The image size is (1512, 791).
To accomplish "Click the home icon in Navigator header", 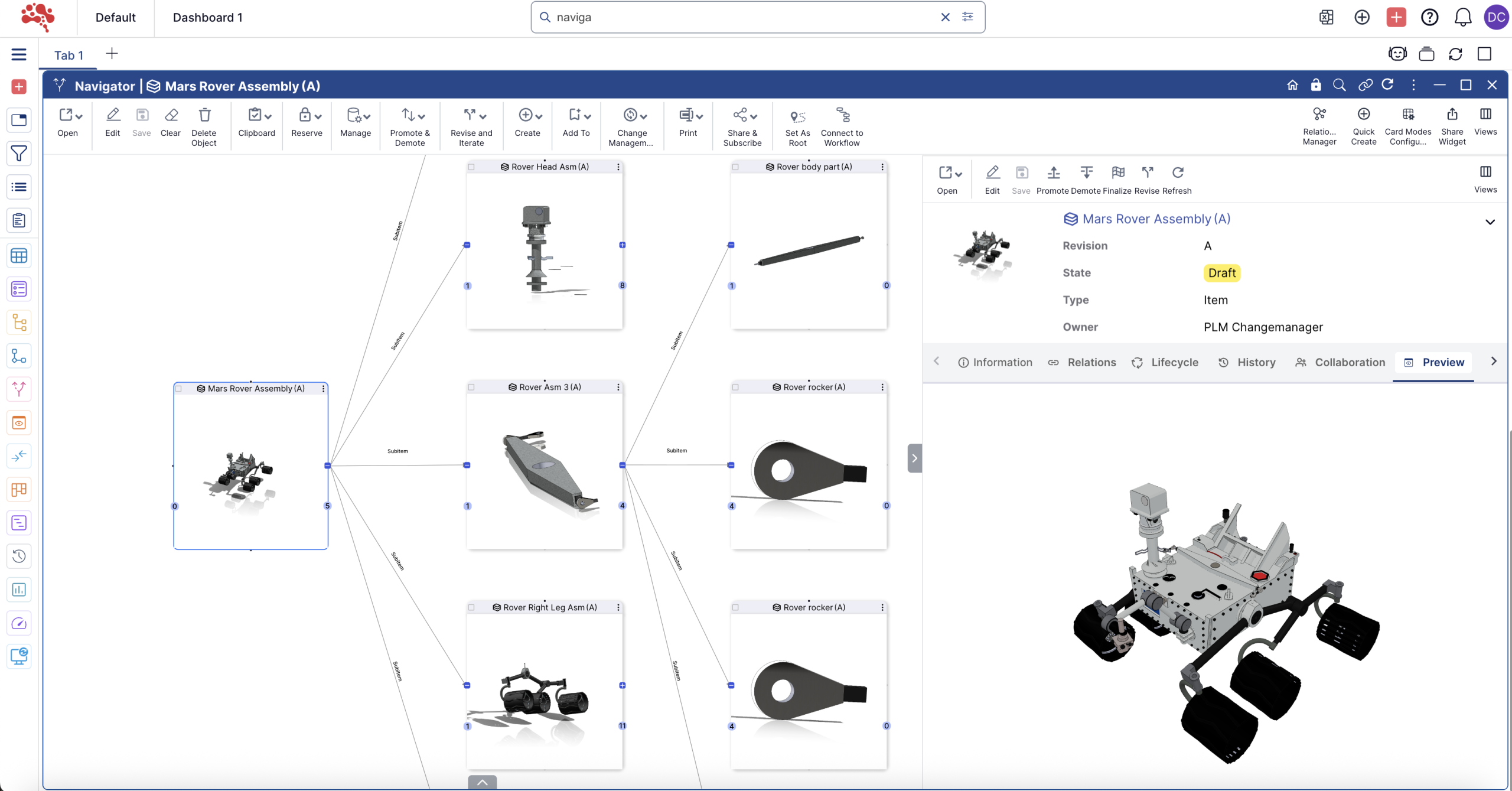I will click(1292, 85).
